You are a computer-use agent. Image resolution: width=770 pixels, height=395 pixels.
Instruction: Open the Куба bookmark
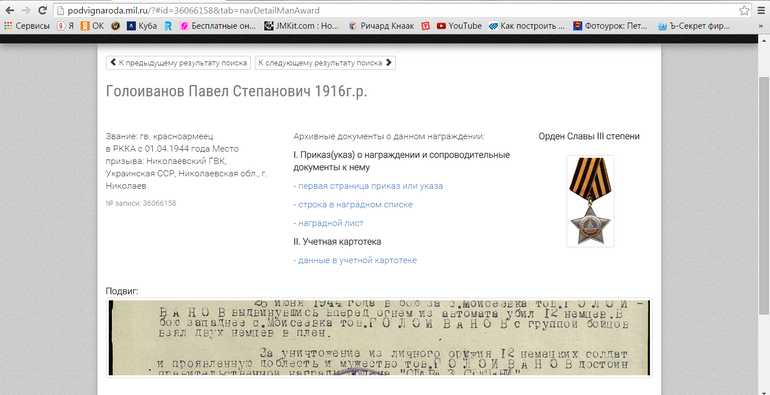(142, 26)
